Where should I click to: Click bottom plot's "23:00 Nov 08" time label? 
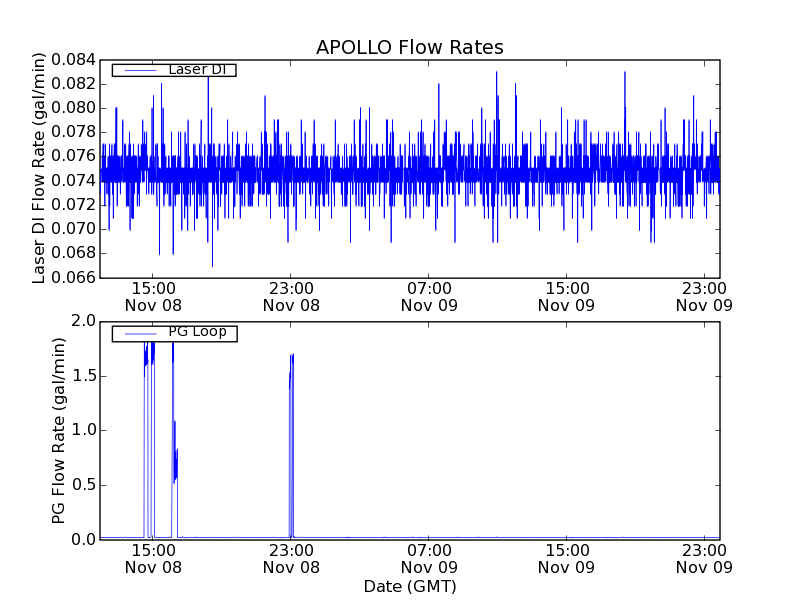coord(290,558)
